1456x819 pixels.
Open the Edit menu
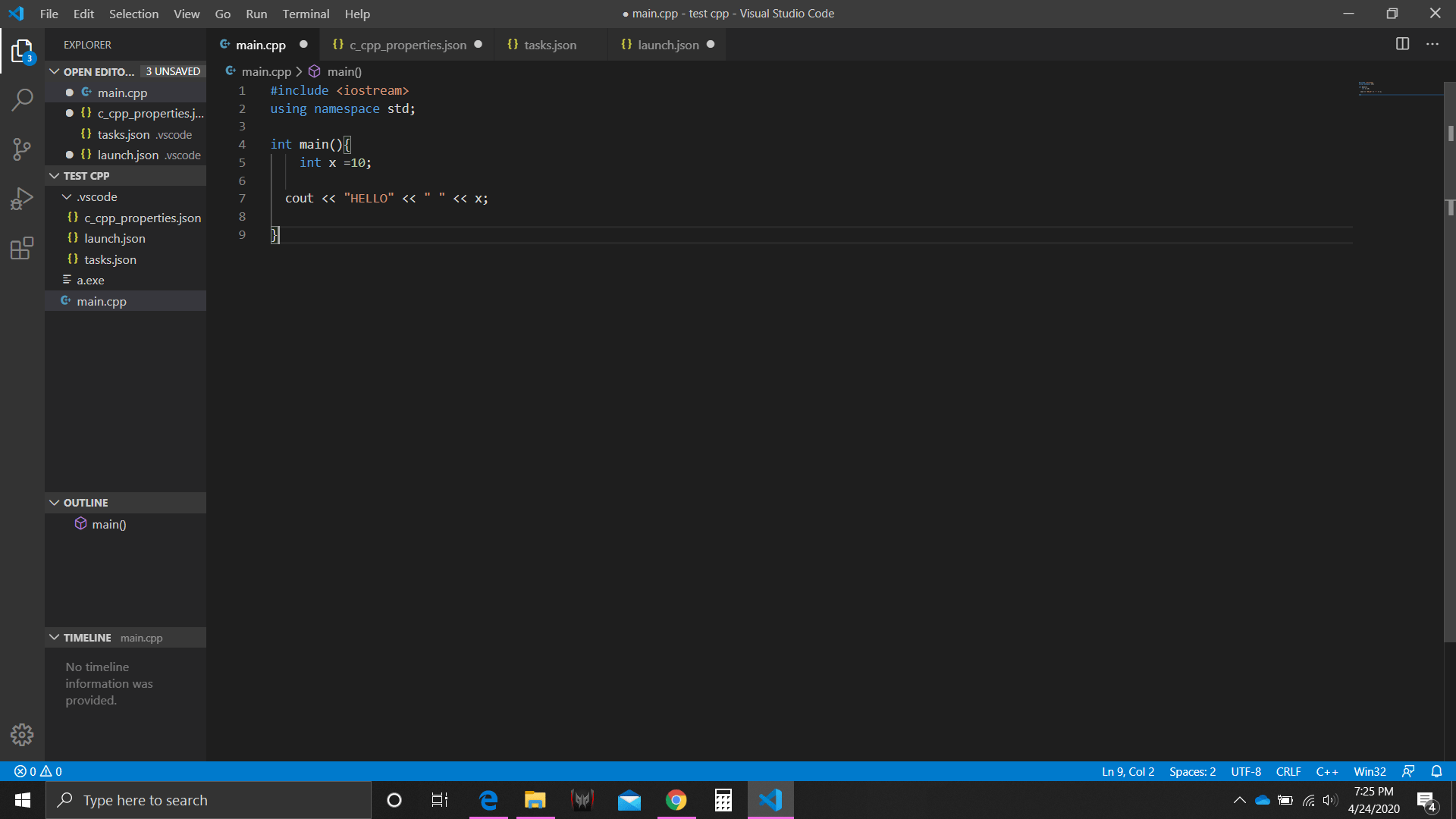[x=83, y=14]
